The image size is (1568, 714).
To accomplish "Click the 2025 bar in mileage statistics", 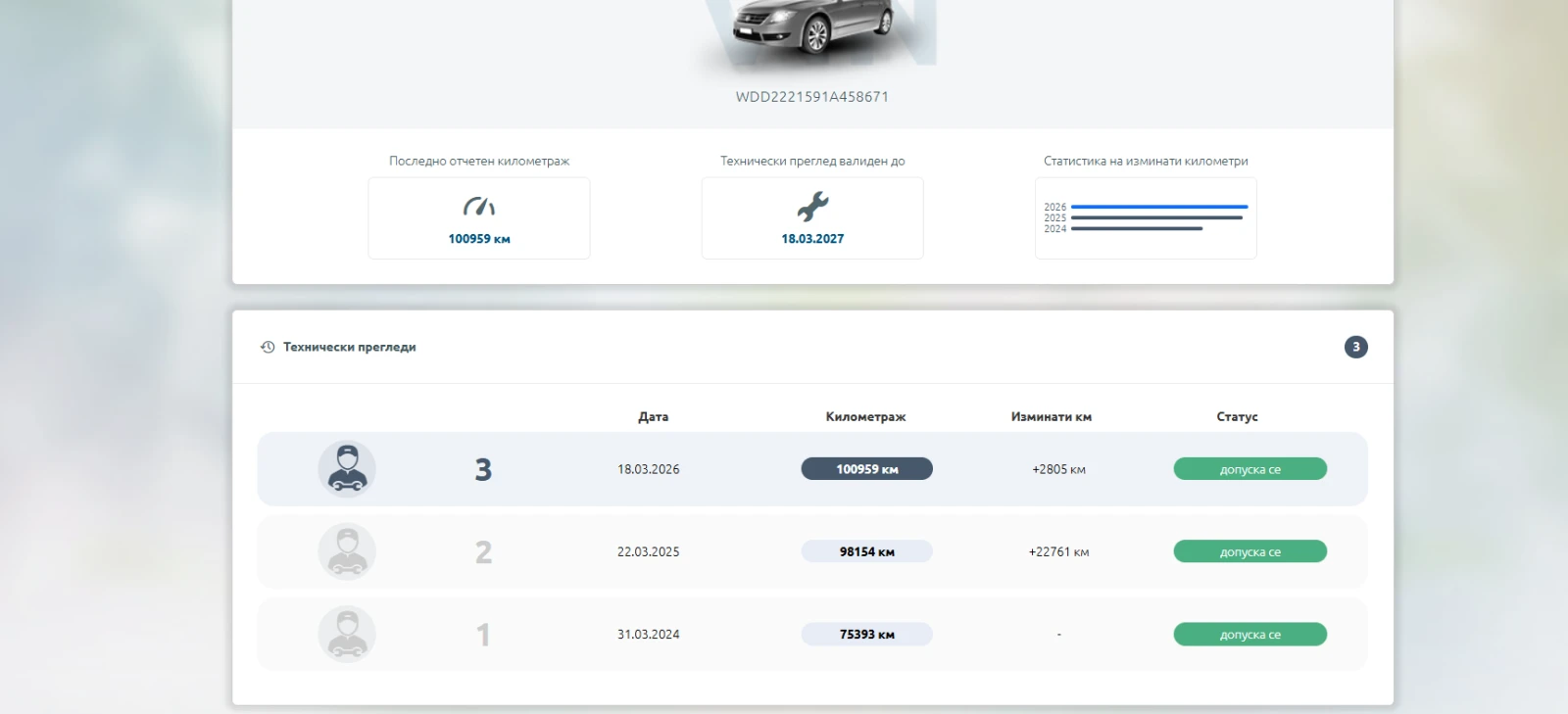I will coord(1156,217).
